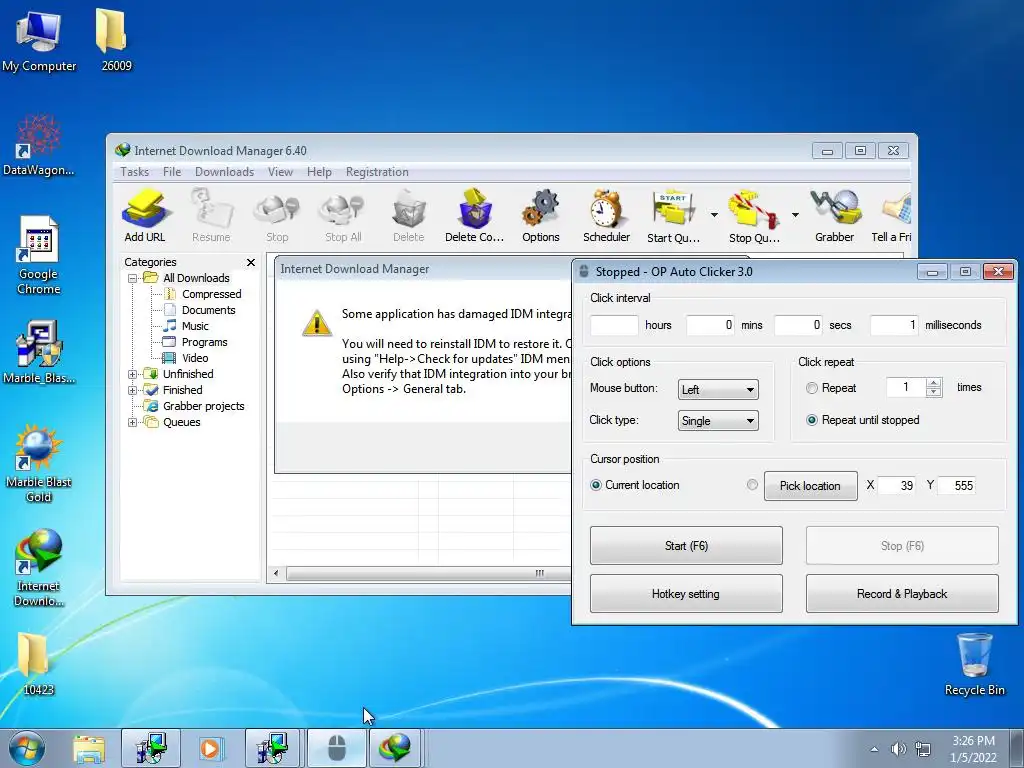Viewport: 1024px width, 768px height.
Task: Select the DataWagon desktop shortcut
Action: click(x=39, y=145)
